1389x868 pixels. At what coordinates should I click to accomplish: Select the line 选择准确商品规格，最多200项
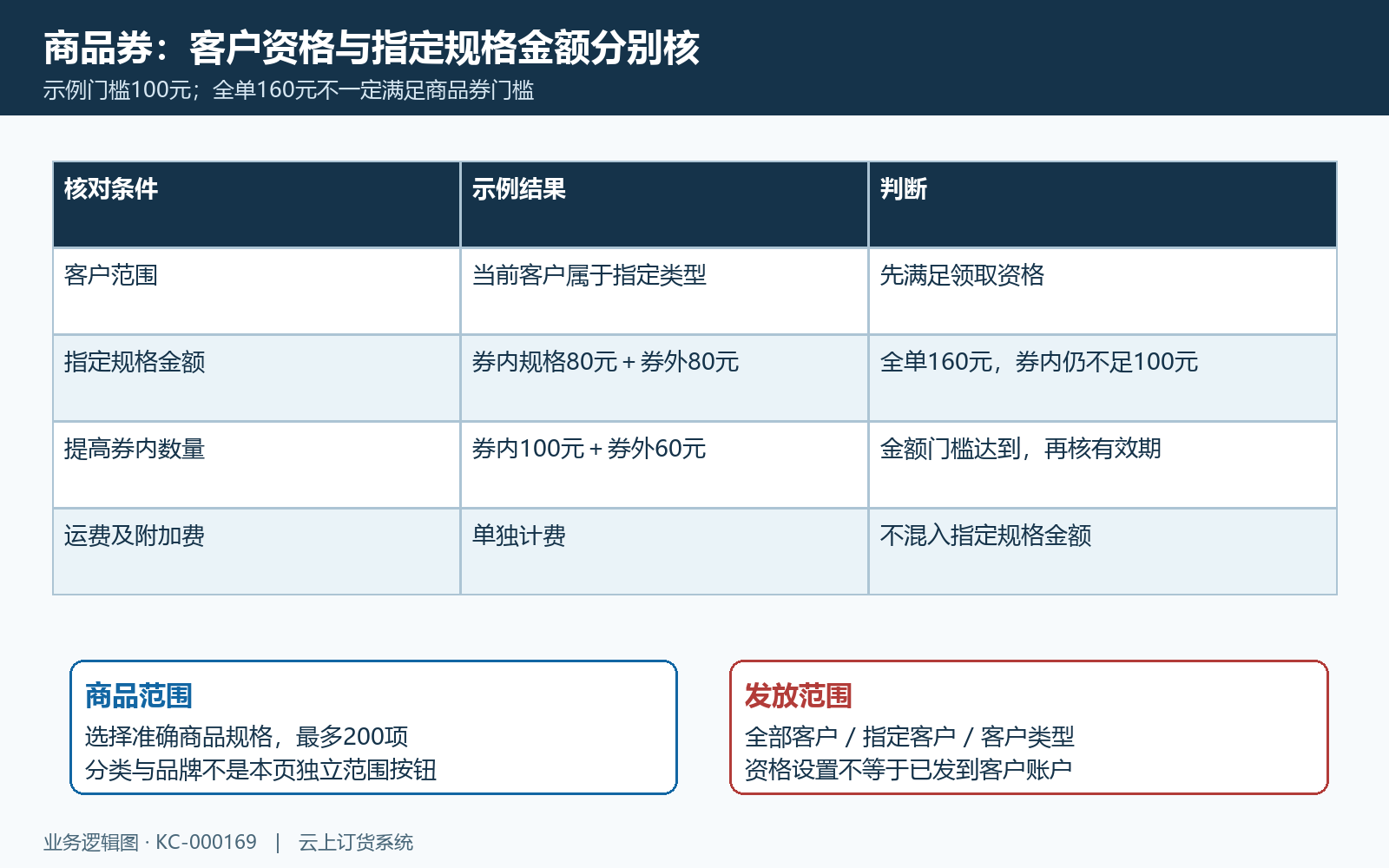coord(247,737)
